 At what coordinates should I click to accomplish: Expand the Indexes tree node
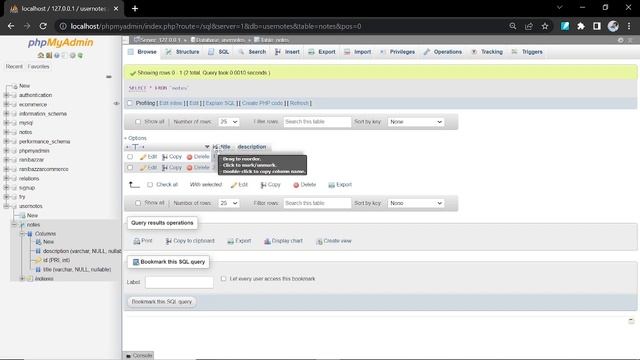(22, 279)
